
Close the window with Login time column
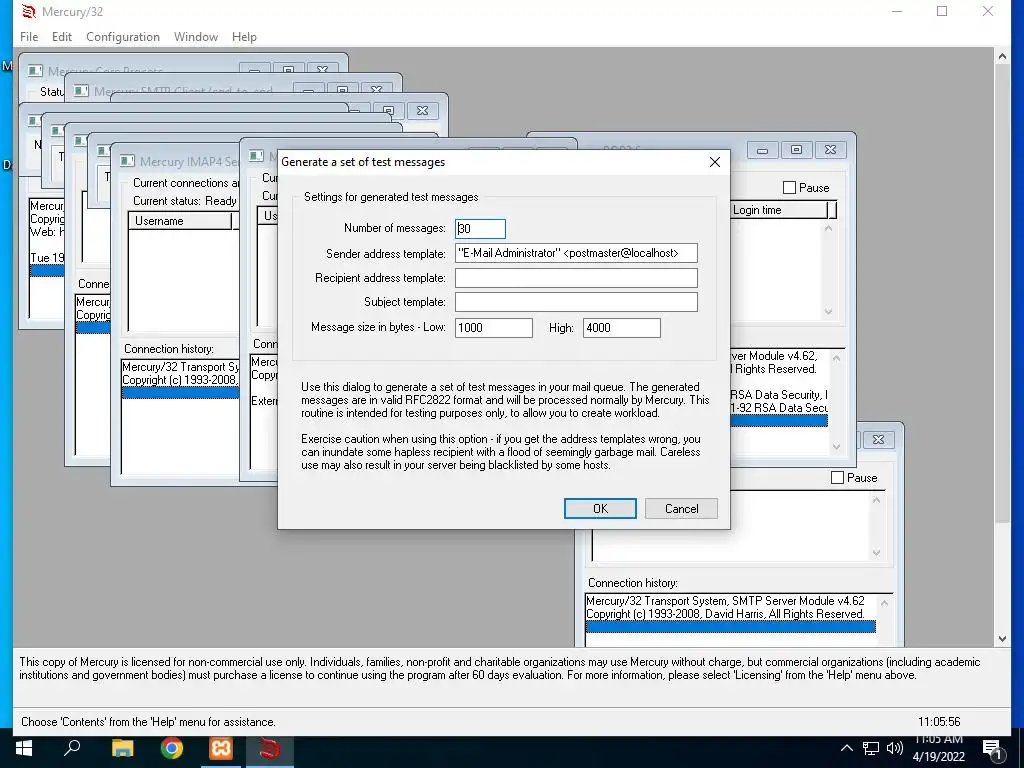tap(830, 150)
